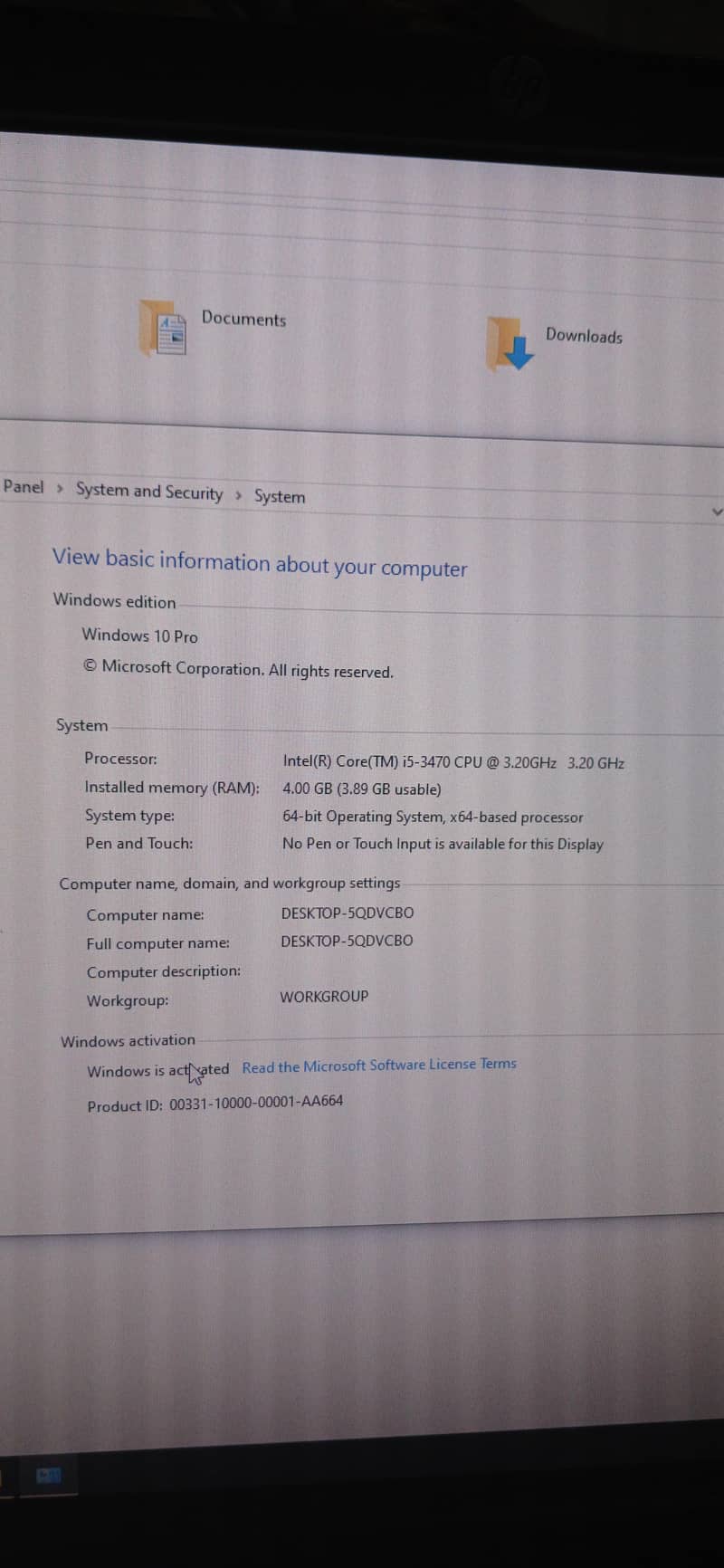
Task: Click the Computer name label
Action: point(145,915)
